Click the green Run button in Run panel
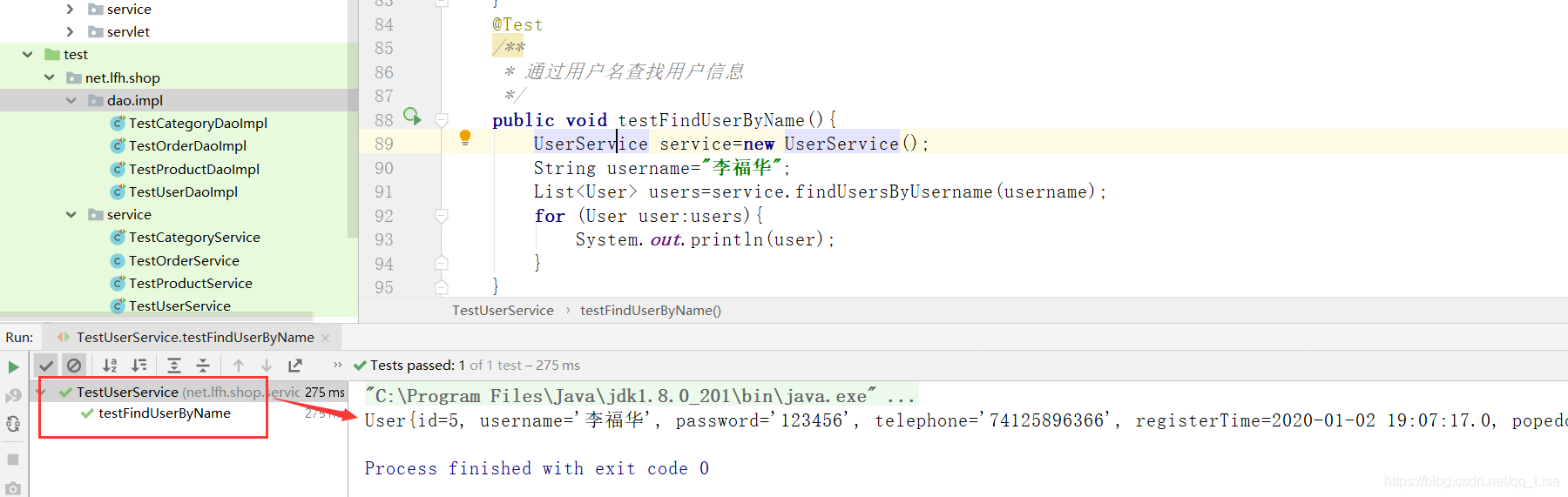Image resolution: width=1568 pixels, height=497 pixels. 13,366
